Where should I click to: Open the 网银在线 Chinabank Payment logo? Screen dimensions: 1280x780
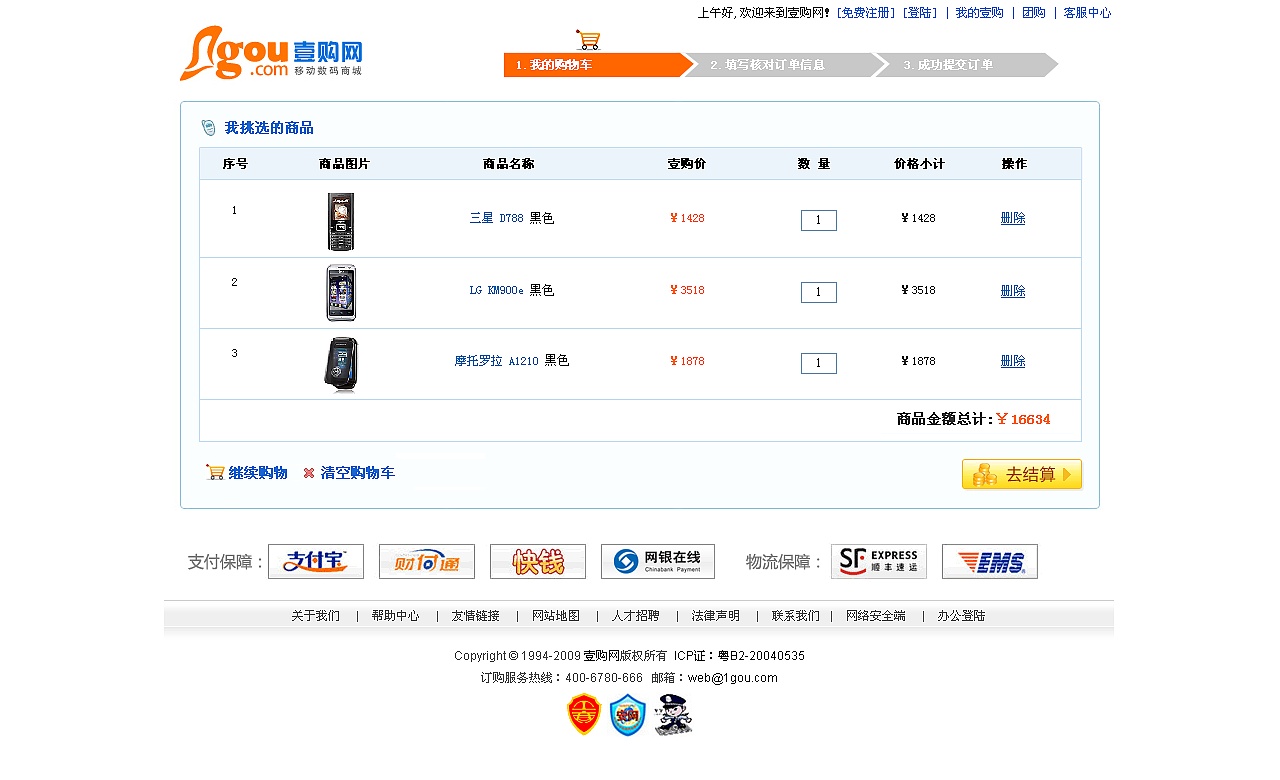click(x=658, y=561)
